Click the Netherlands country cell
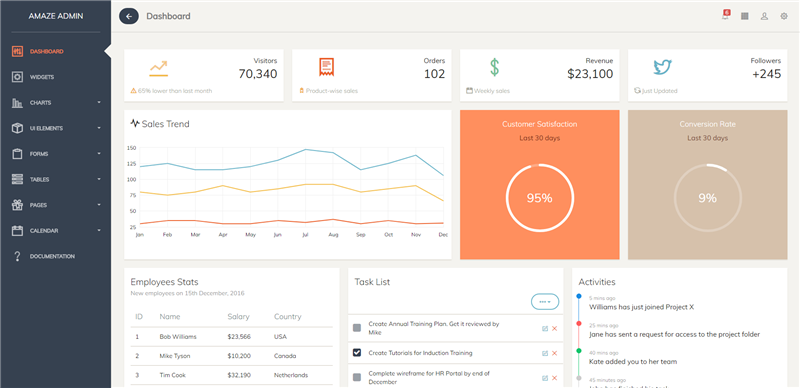The width and height of the screenshot is (800, 388). point(291,375)
